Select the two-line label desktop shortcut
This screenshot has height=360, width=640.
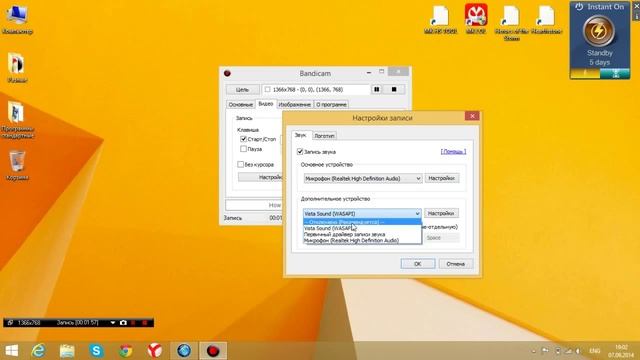tap(511, 22)
